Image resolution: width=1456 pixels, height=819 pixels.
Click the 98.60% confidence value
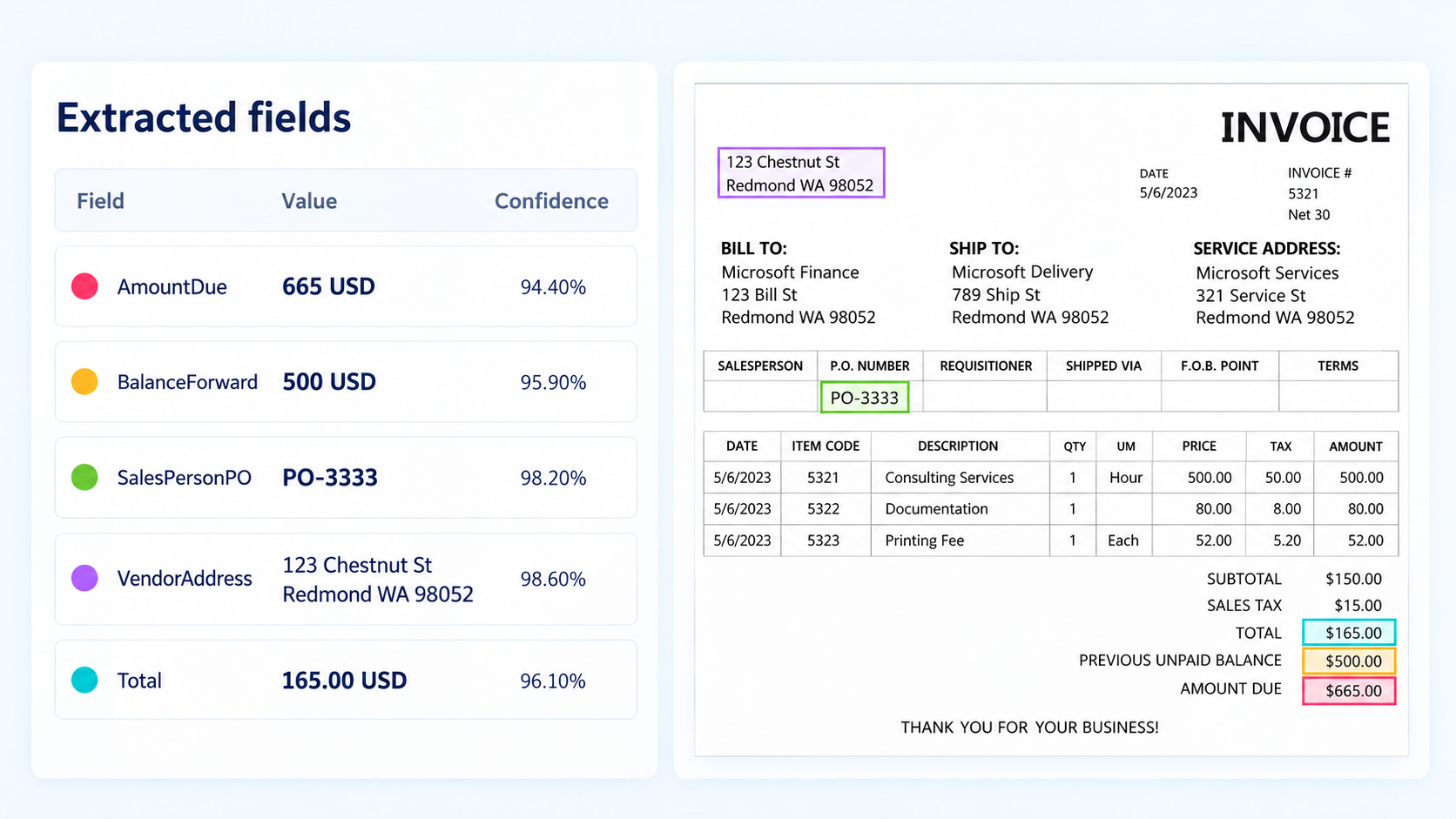553,579
